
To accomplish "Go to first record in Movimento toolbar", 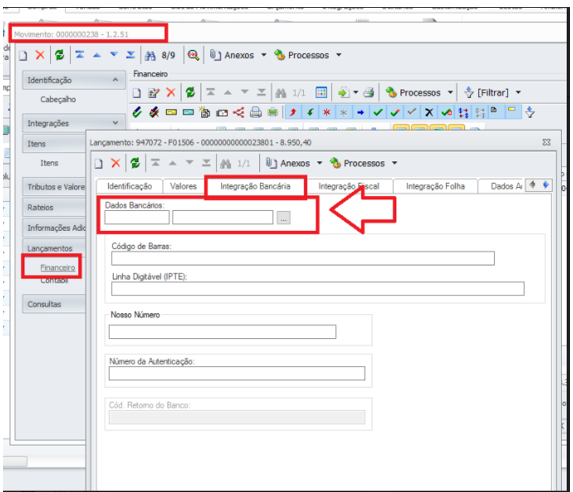I will click(79, 55).
